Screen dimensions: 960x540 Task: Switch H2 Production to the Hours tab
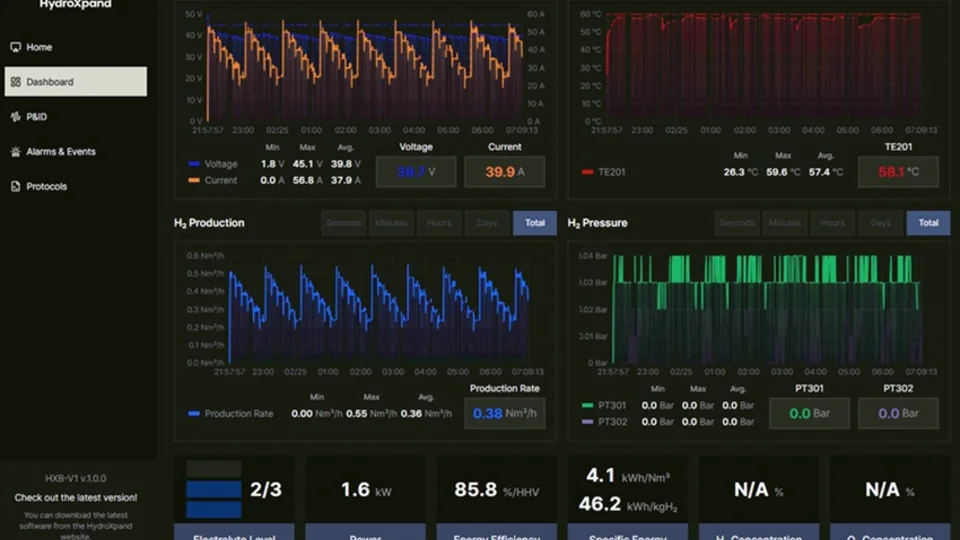[x=439, y=223]
